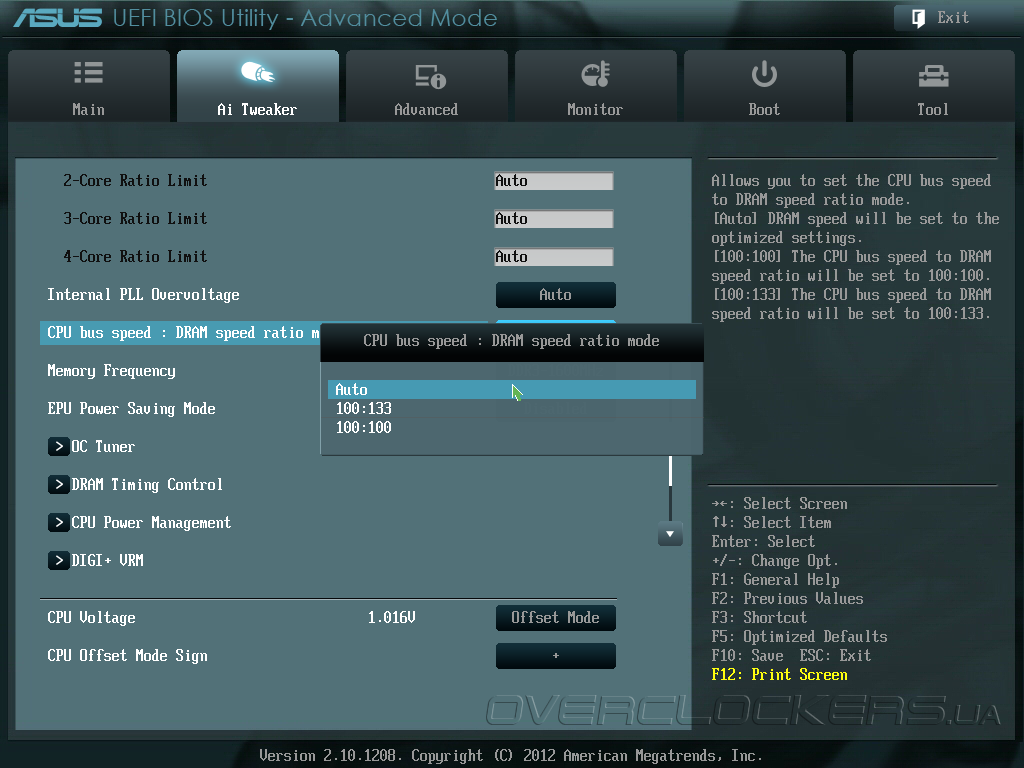Click the F1: General Help hint
Image resolution: width=1024 pixels, height=768 pixels.
[775, 580]
